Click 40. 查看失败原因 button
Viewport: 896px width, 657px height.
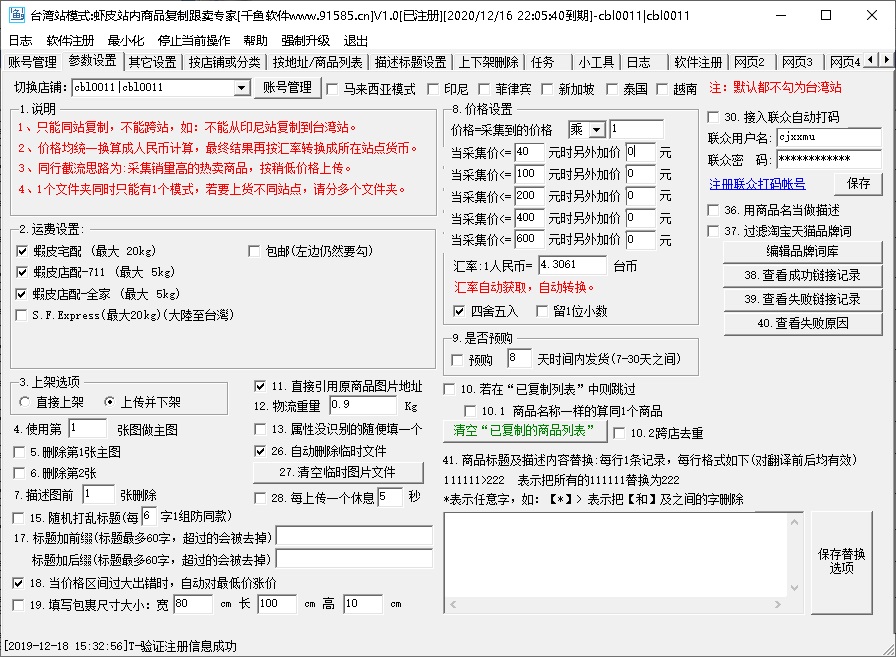pyautogui.click(x=802, y=323)
